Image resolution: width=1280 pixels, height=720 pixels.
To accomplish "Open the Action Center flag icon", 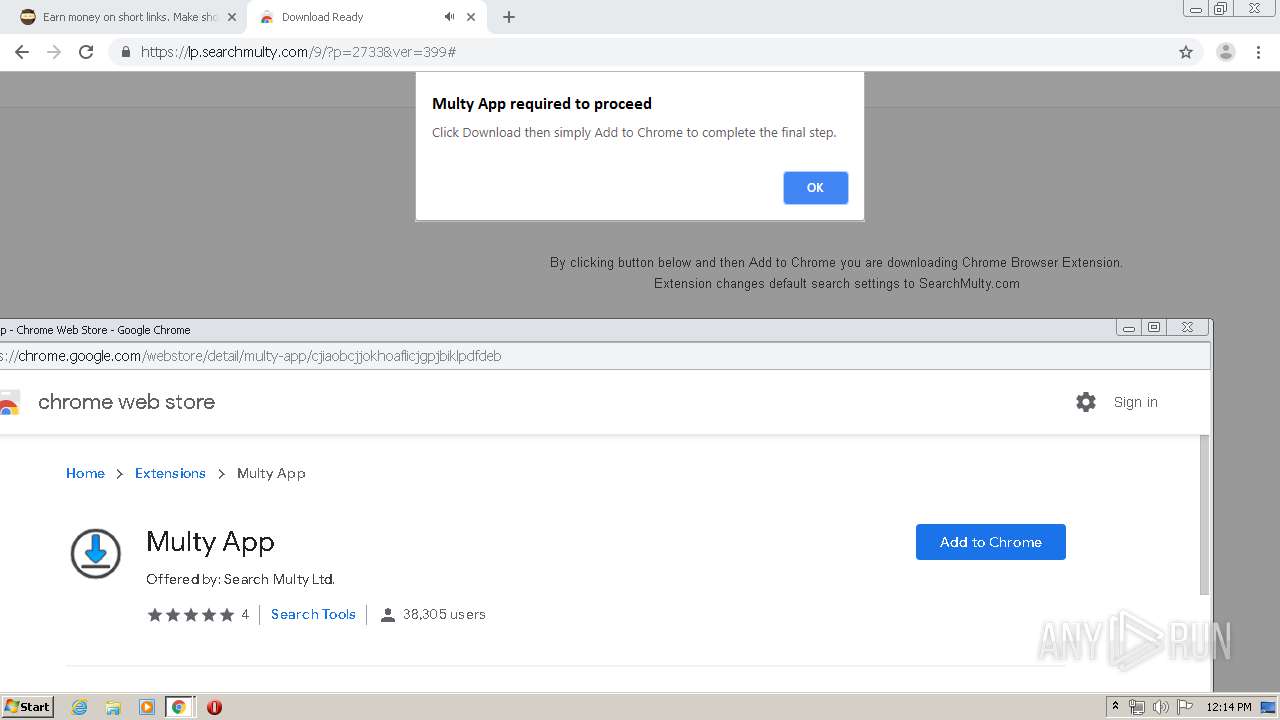I will coord(1184,707).
